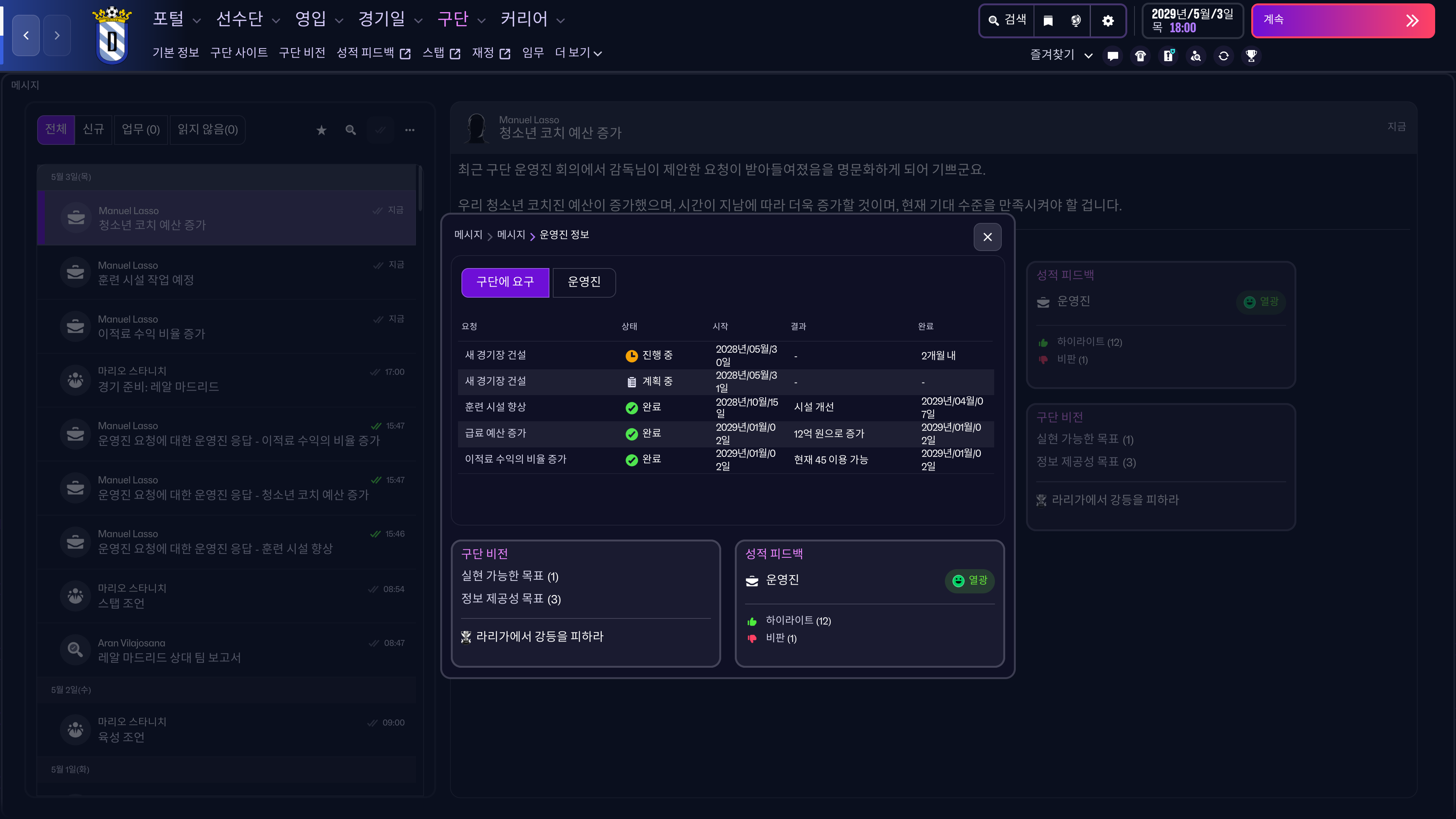Expand the 더 보기 submenu
The image size is (1456, 819).
(578, 53)
